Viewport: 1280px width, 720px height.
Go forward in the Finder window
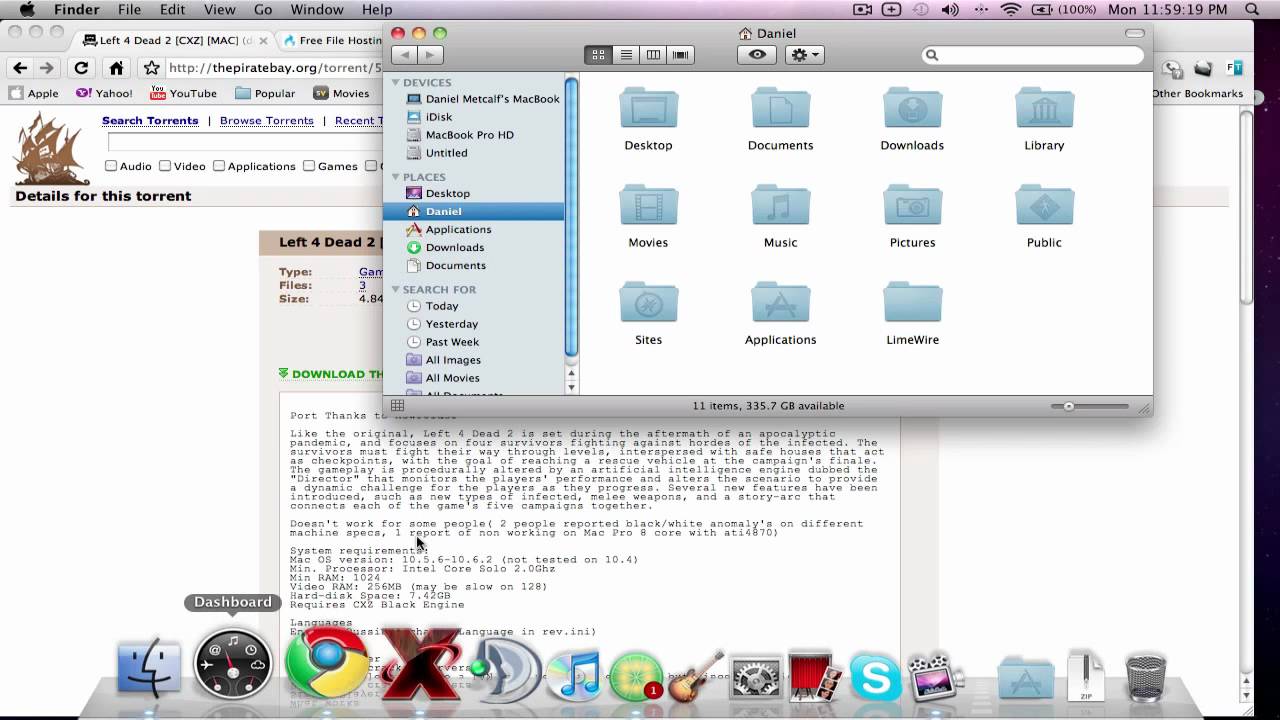tap(430, 55)
